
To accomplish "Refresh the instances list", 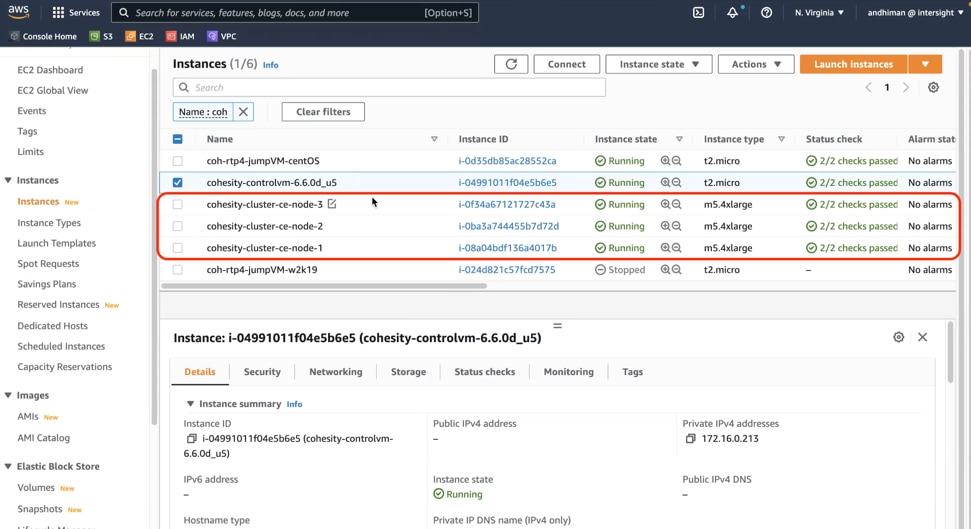I will pyautogui.click(x=511, y=64).
